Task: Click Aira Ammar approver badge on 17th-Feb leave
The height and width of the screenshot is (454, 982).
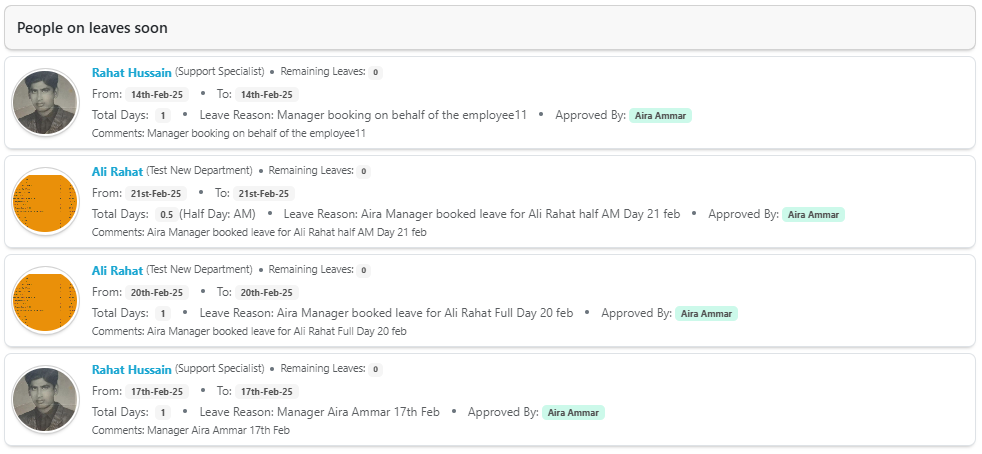Action: pyautogui.click(x=573, y=412)
